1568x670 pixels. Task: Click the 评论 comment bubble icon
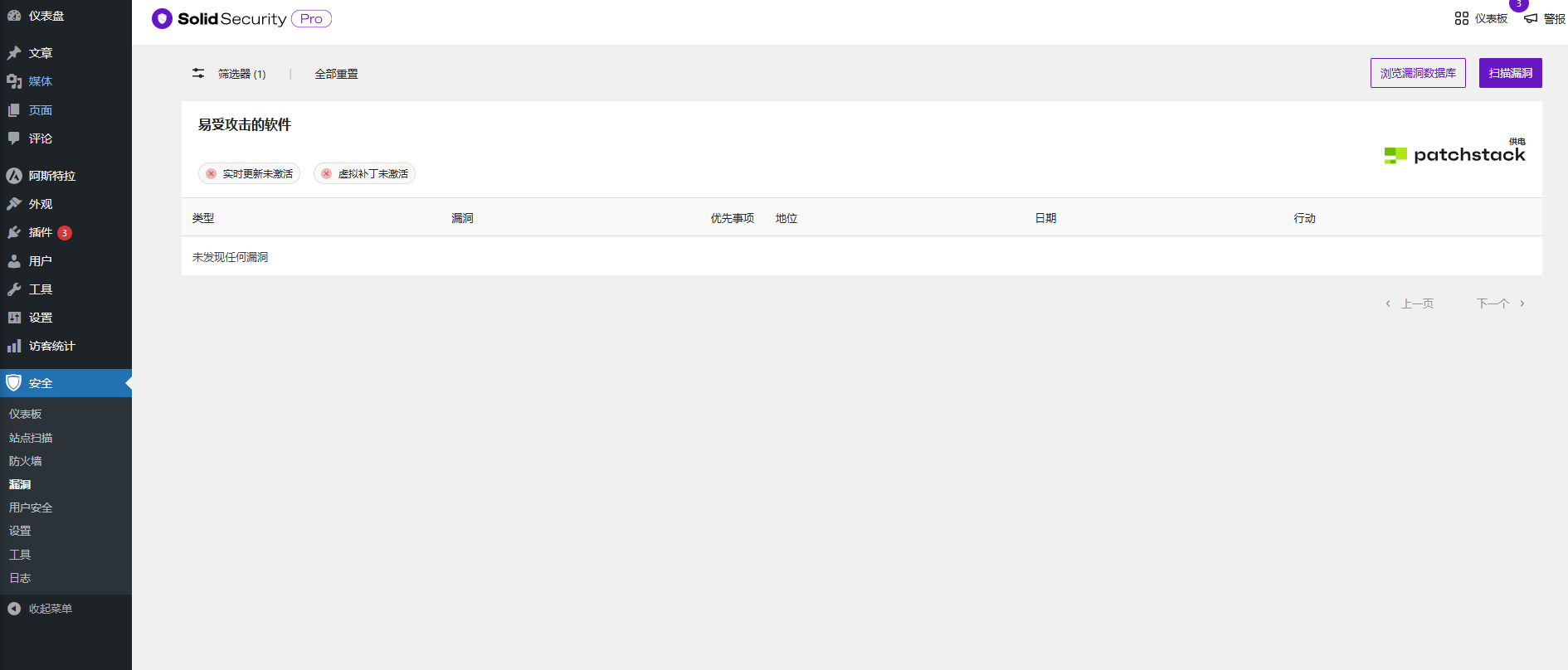coord(14,138)
